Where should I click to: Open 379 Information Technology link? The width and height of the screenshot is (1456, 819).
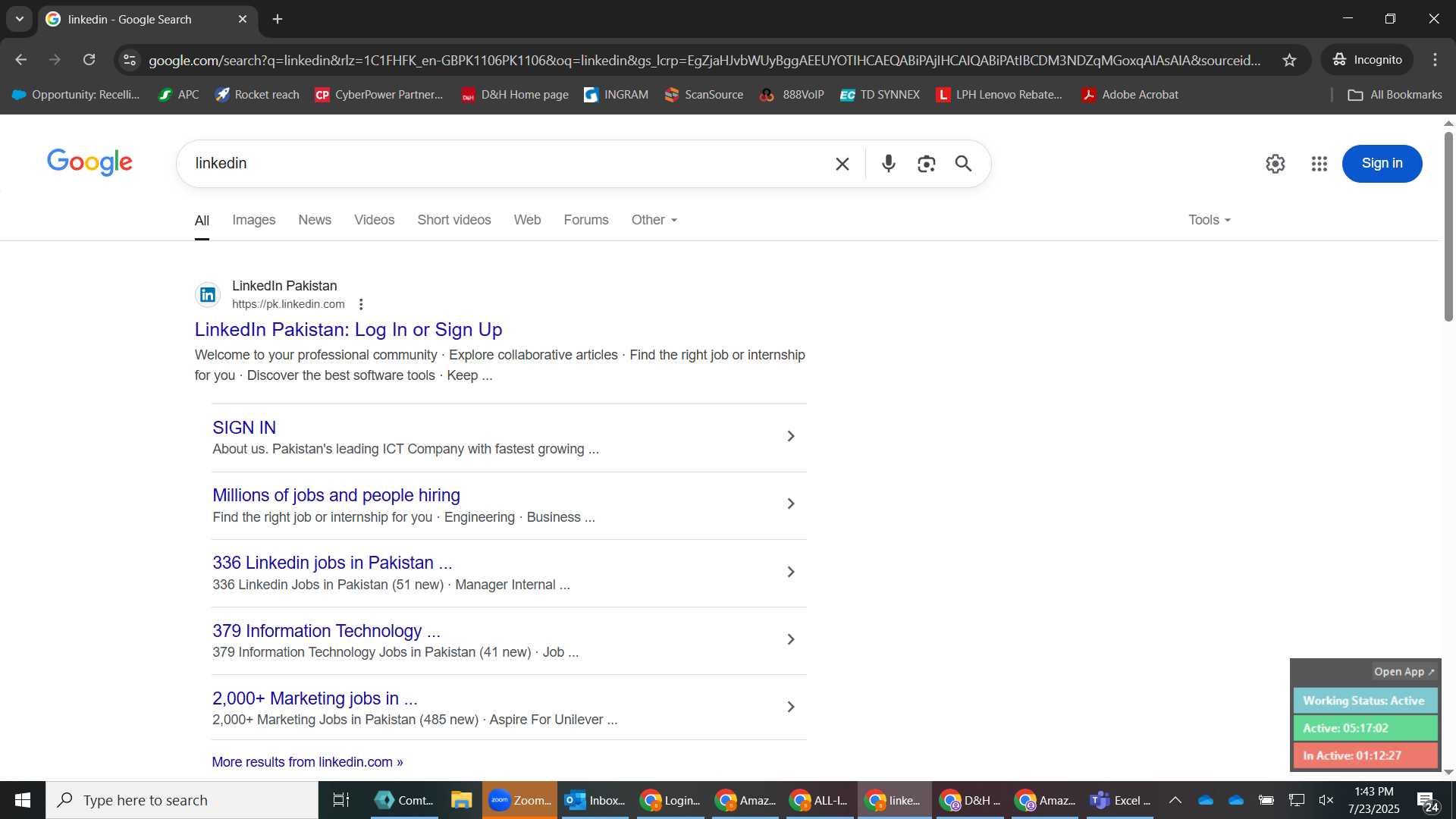coord(326,631)
